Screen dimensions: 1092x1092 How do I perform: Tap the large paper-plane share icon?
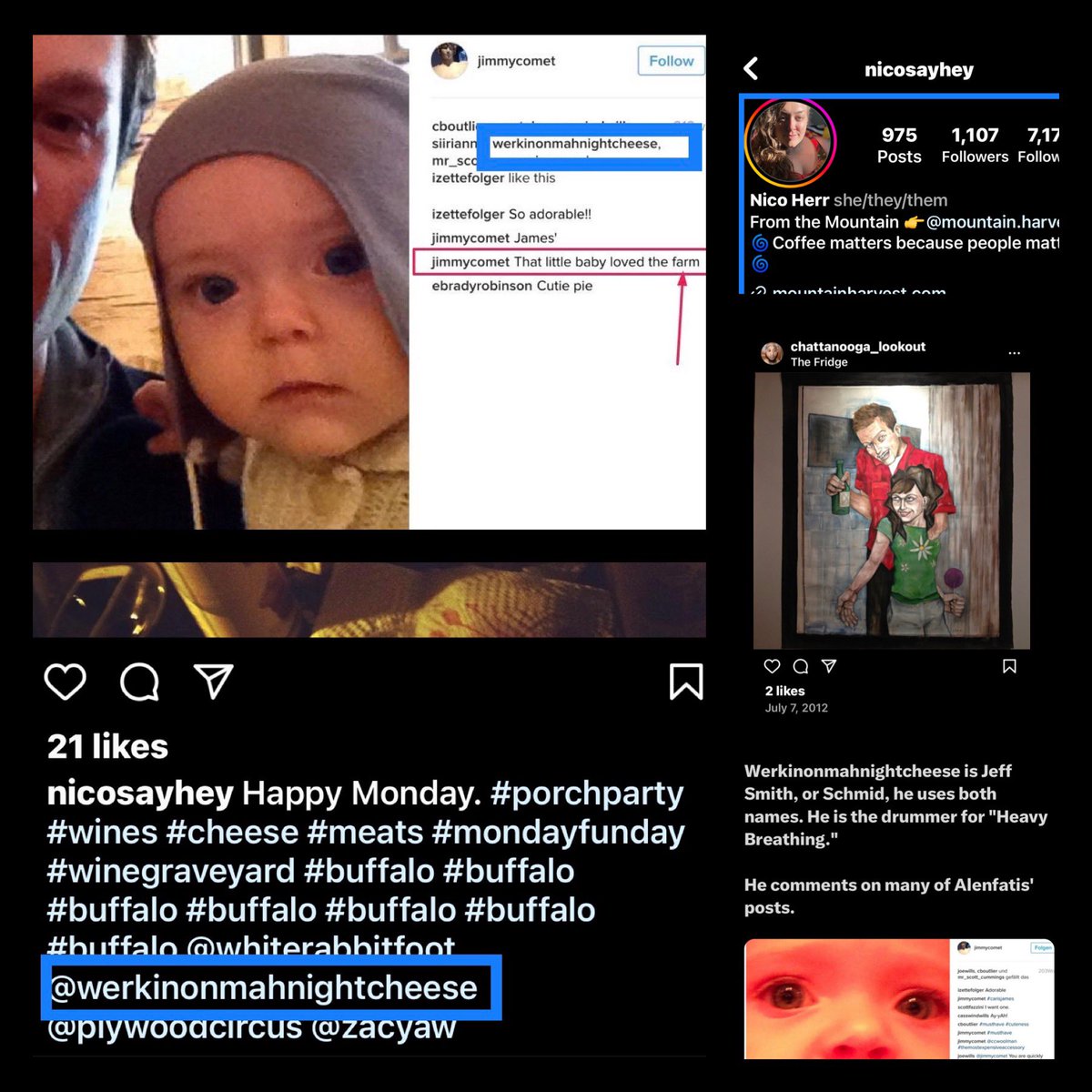coord(214,681)
